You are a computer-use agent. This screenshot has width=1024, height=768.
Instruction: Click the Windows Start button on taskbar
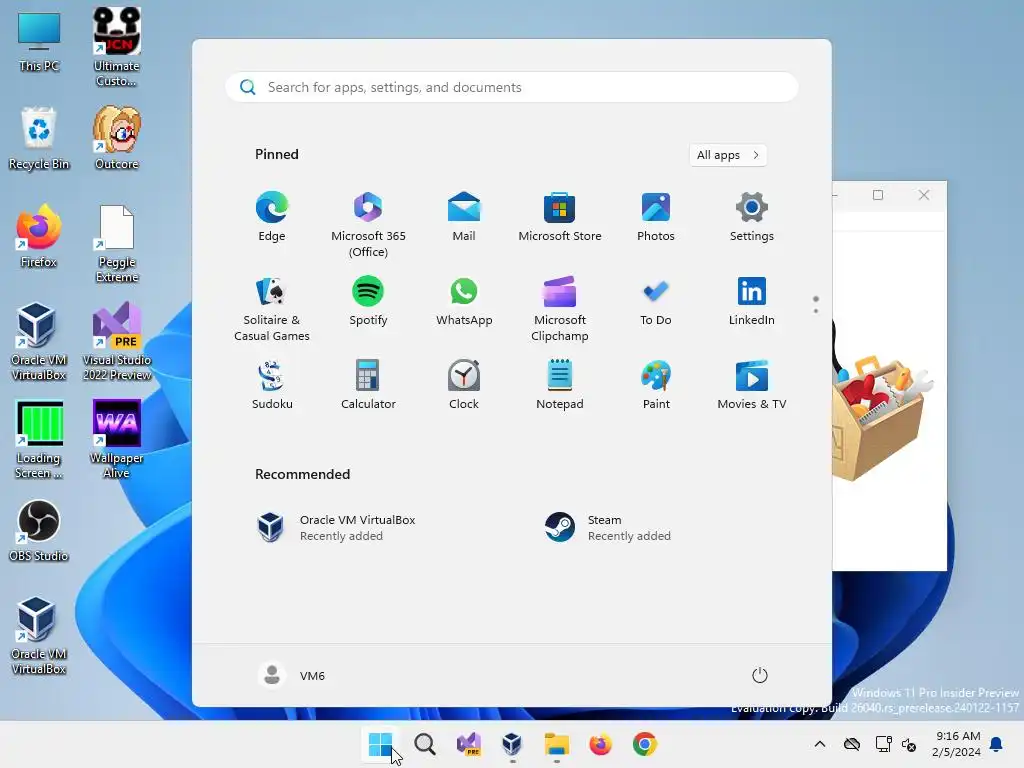tap(380, 744)
